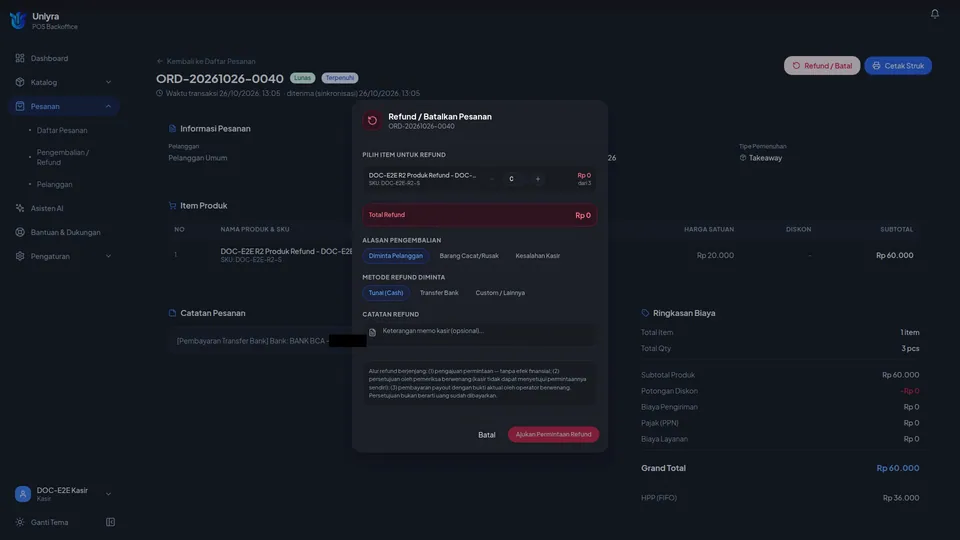The image size is (960, 540).
Task: Click Potongan Diskon value -Rp 0
Action: coord(910,391)
